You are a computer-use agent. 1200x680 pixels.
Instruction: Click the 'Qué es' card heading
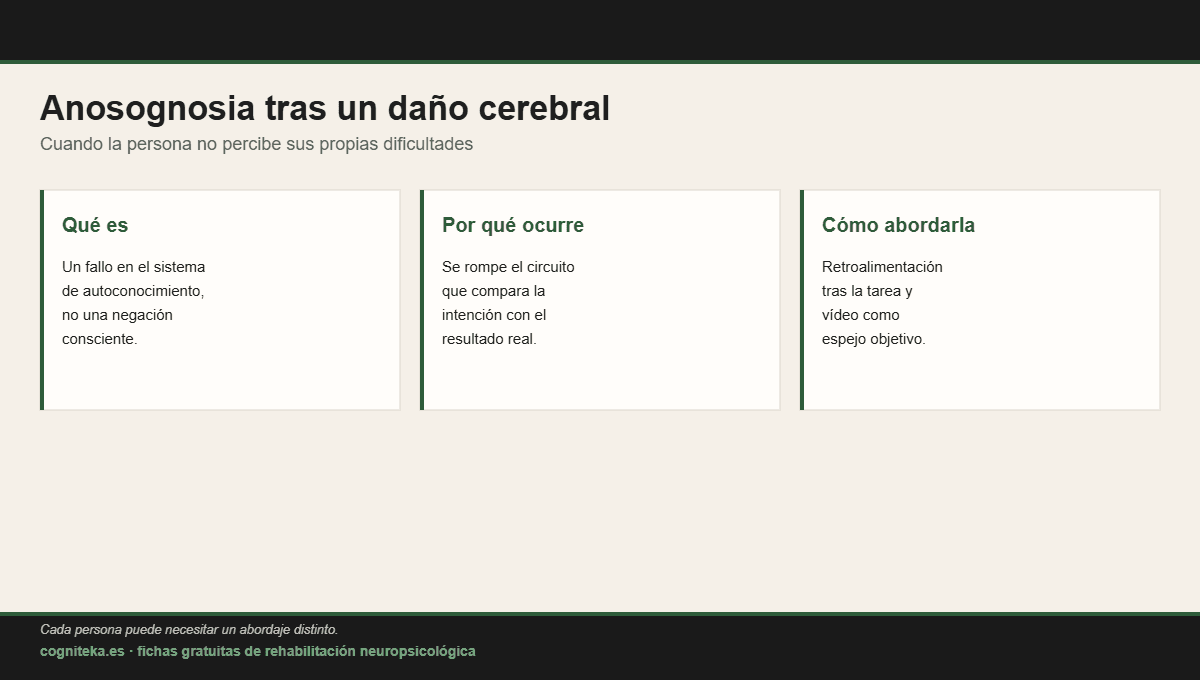click(x=95, y=225)
